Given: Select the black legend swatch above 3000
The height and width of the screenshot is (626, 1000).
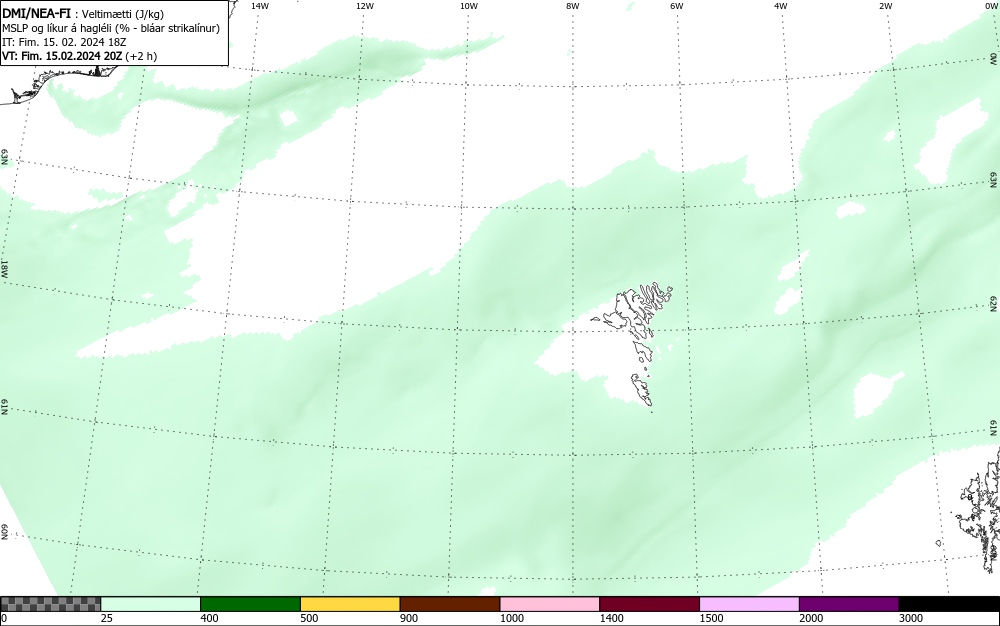Looking at the screenshot, I should (949, 604).
